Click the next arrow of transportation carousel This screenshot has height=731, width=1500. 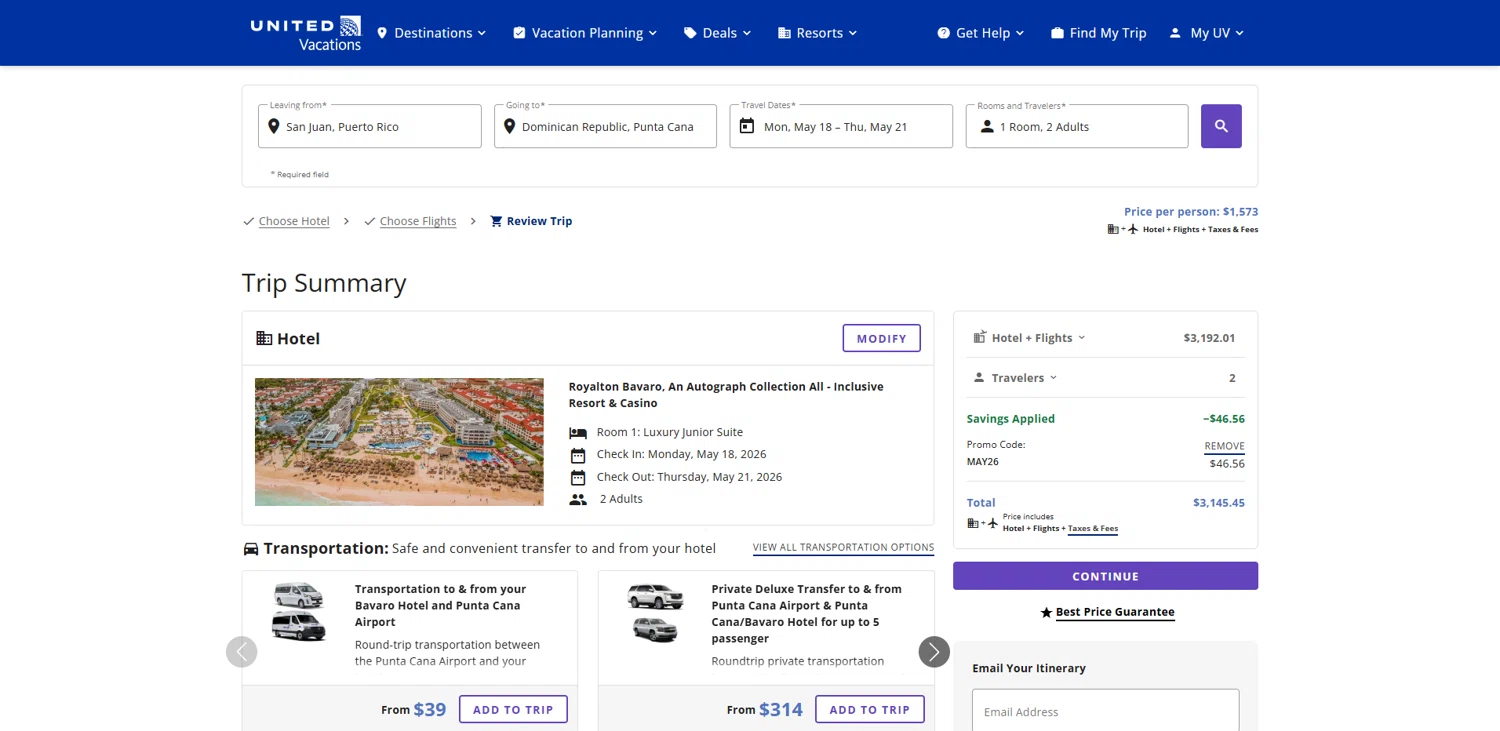[934, 652]
